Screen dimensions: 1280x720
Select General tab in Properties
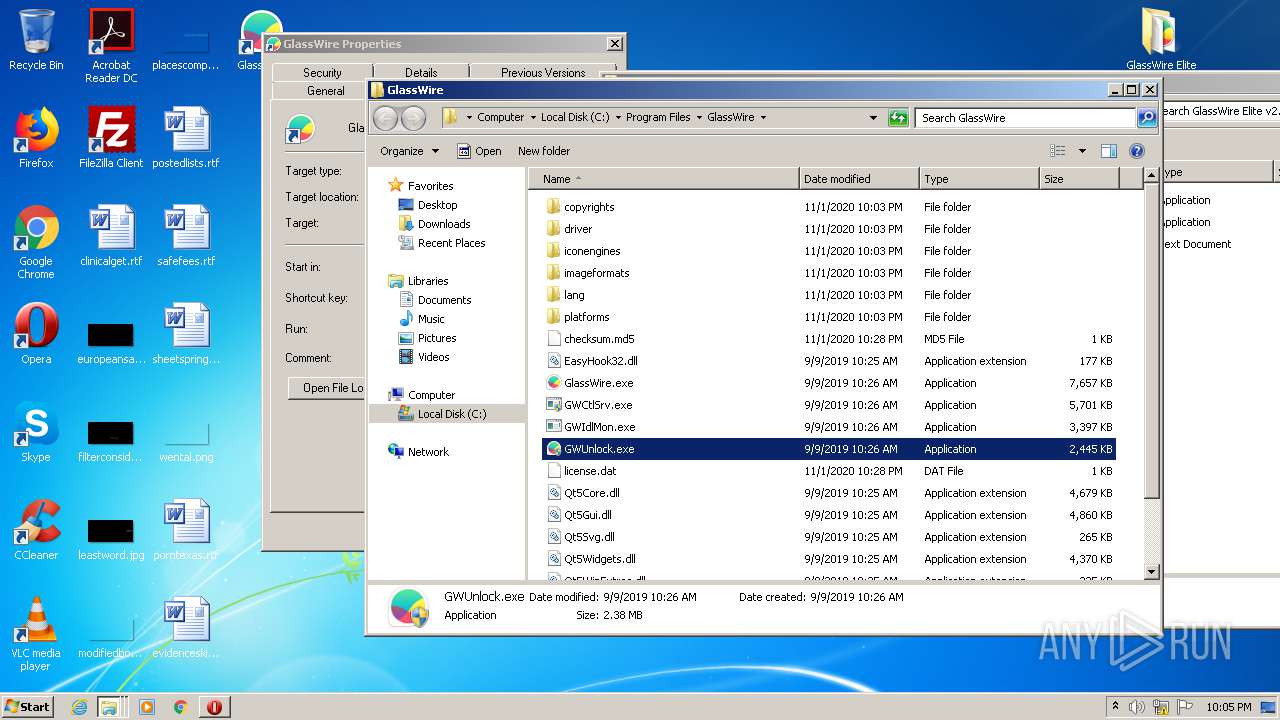[318, 91]
